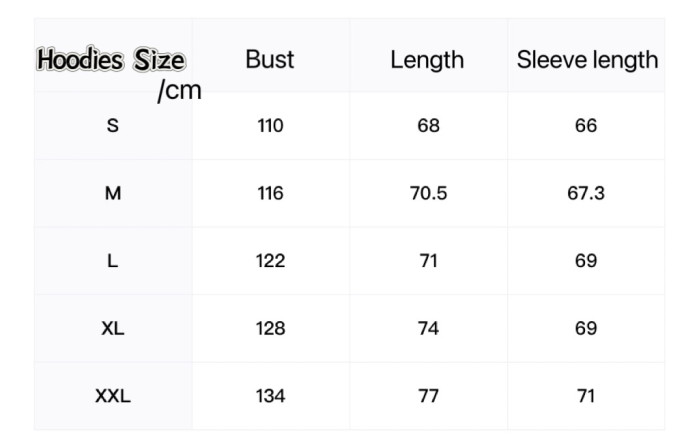Click the M size row label
The height and width of the screenshot is (444, 699).
112,193
